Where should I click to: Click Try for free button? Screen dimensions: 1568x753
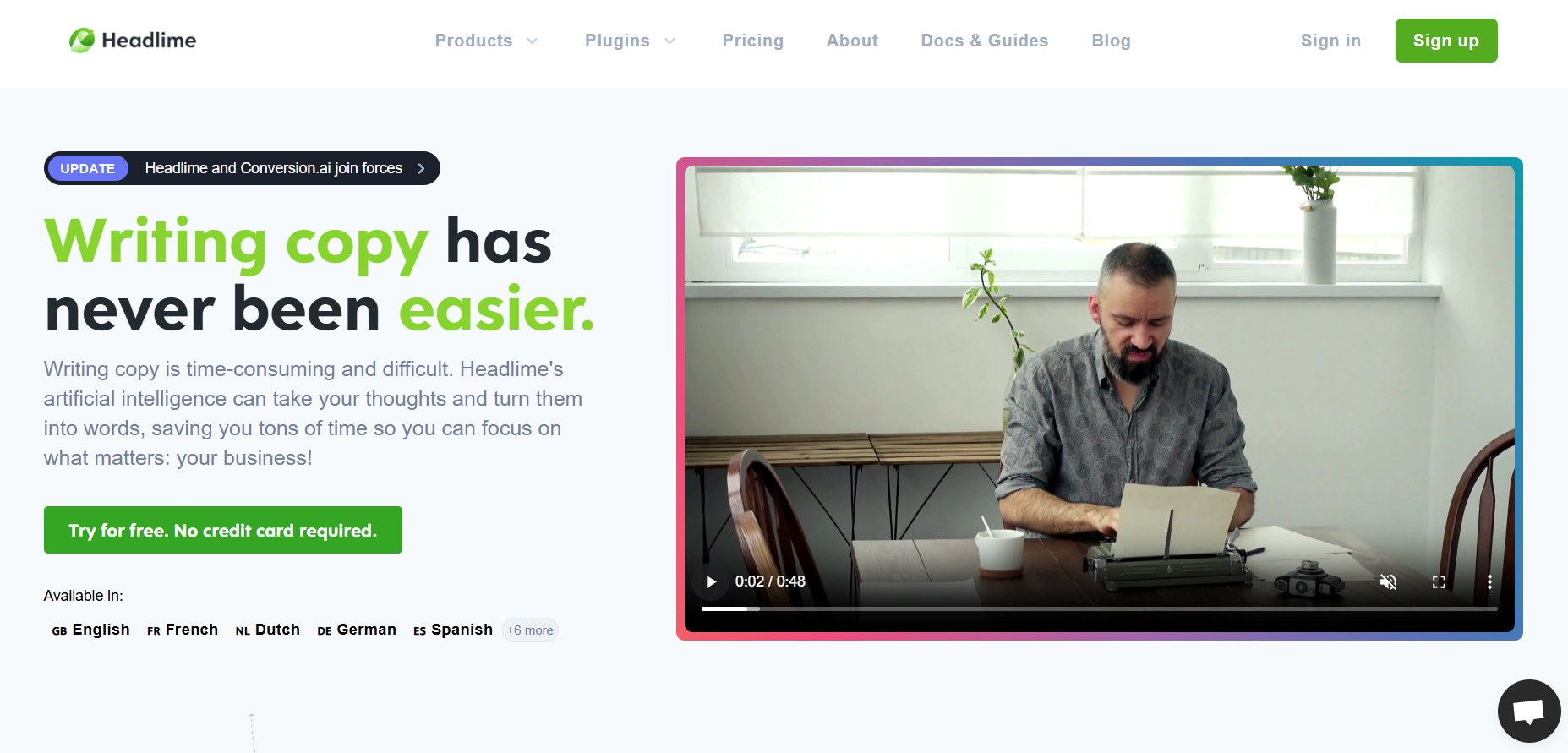[223, 530]
